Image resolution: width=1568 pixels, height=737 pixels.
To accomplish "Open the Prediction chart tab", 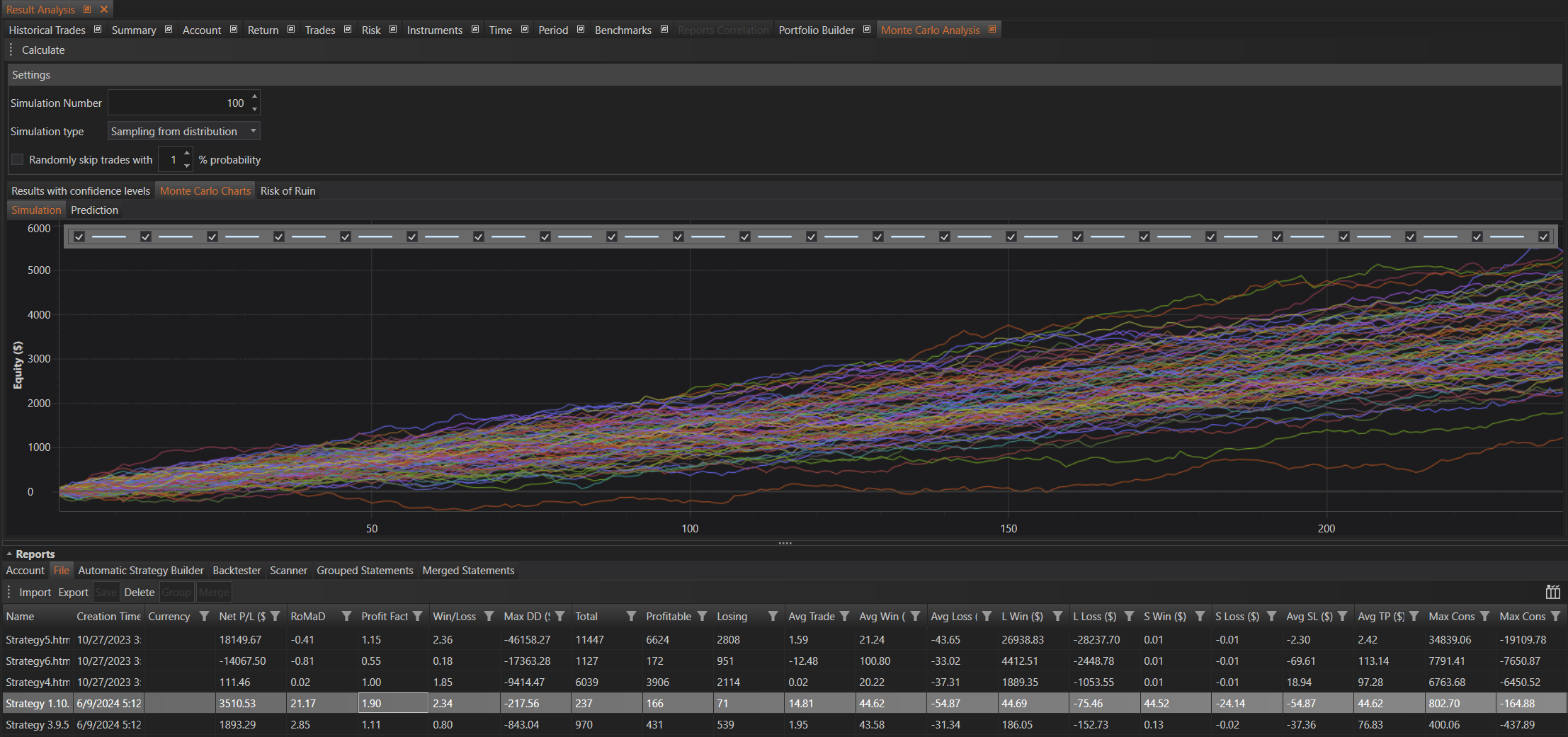I will (x=94, y=210).
